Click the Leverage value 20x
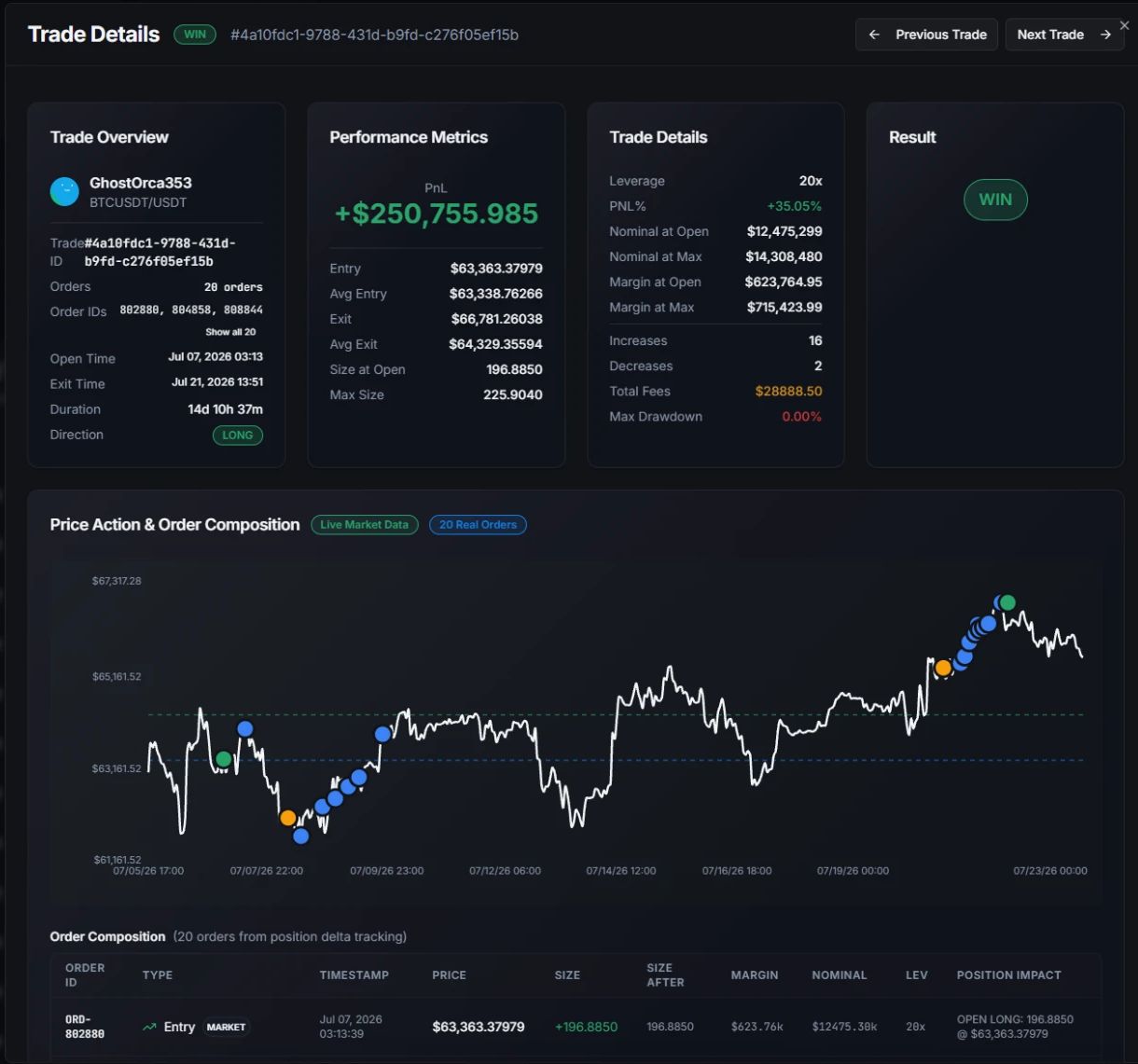This screenshot has width=1138, height=1064. coord(811,181)
